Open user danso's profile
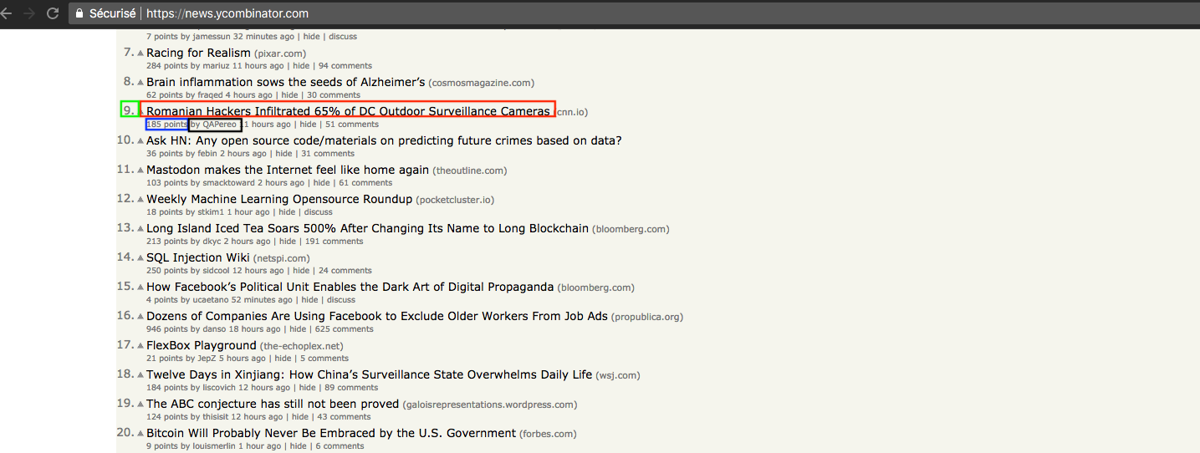 pyautogui.click(x=213, y=329)
